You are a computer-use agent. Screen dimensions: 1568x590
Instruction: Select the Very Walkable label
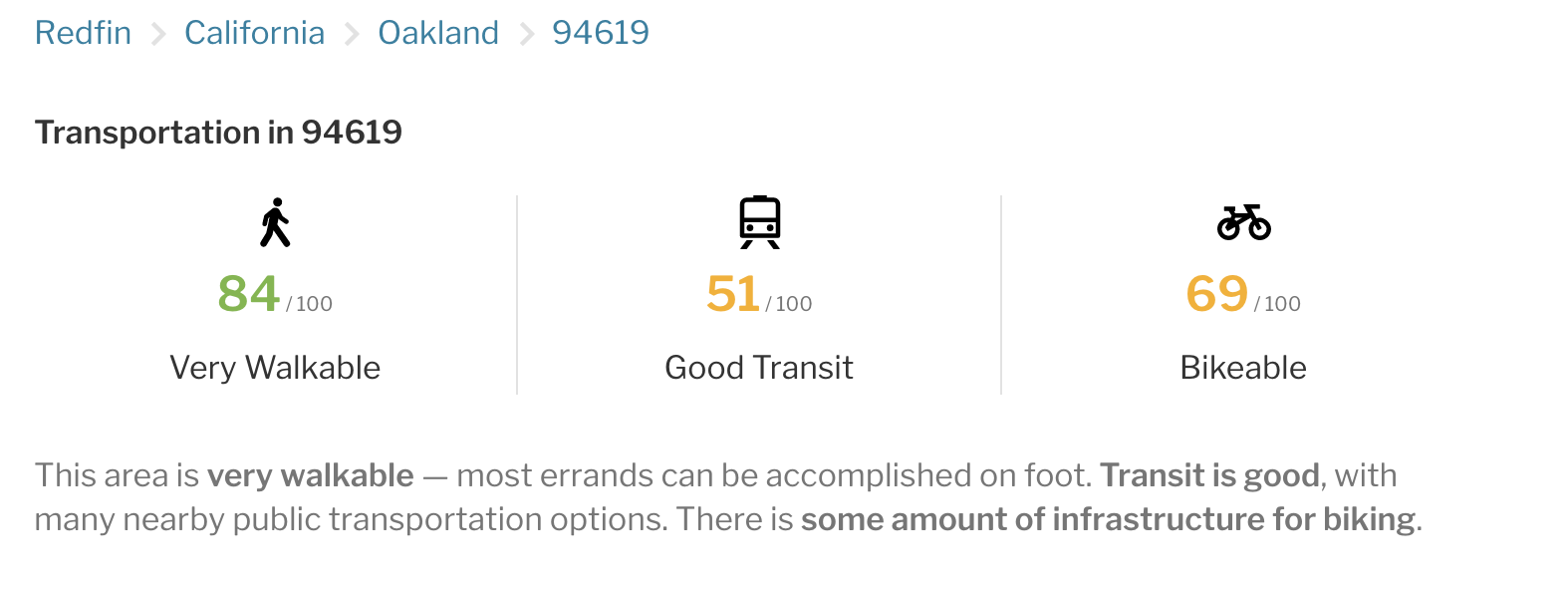coord(275,368)
